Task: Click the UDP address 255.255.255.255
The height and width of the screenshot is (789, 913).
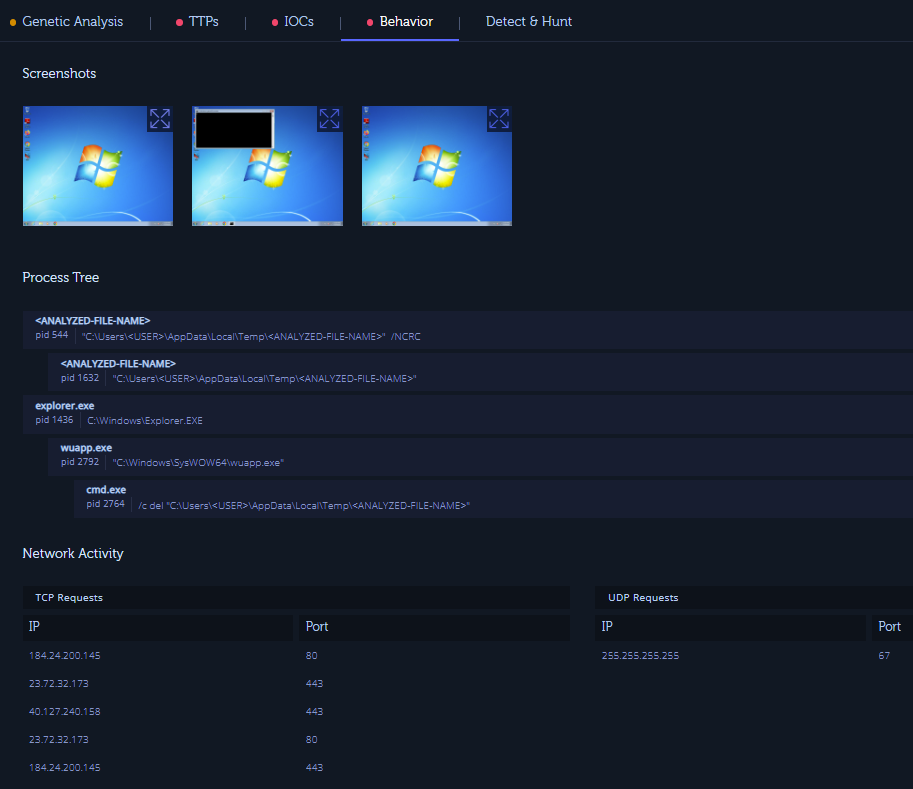Action: (x=641, y=656)
